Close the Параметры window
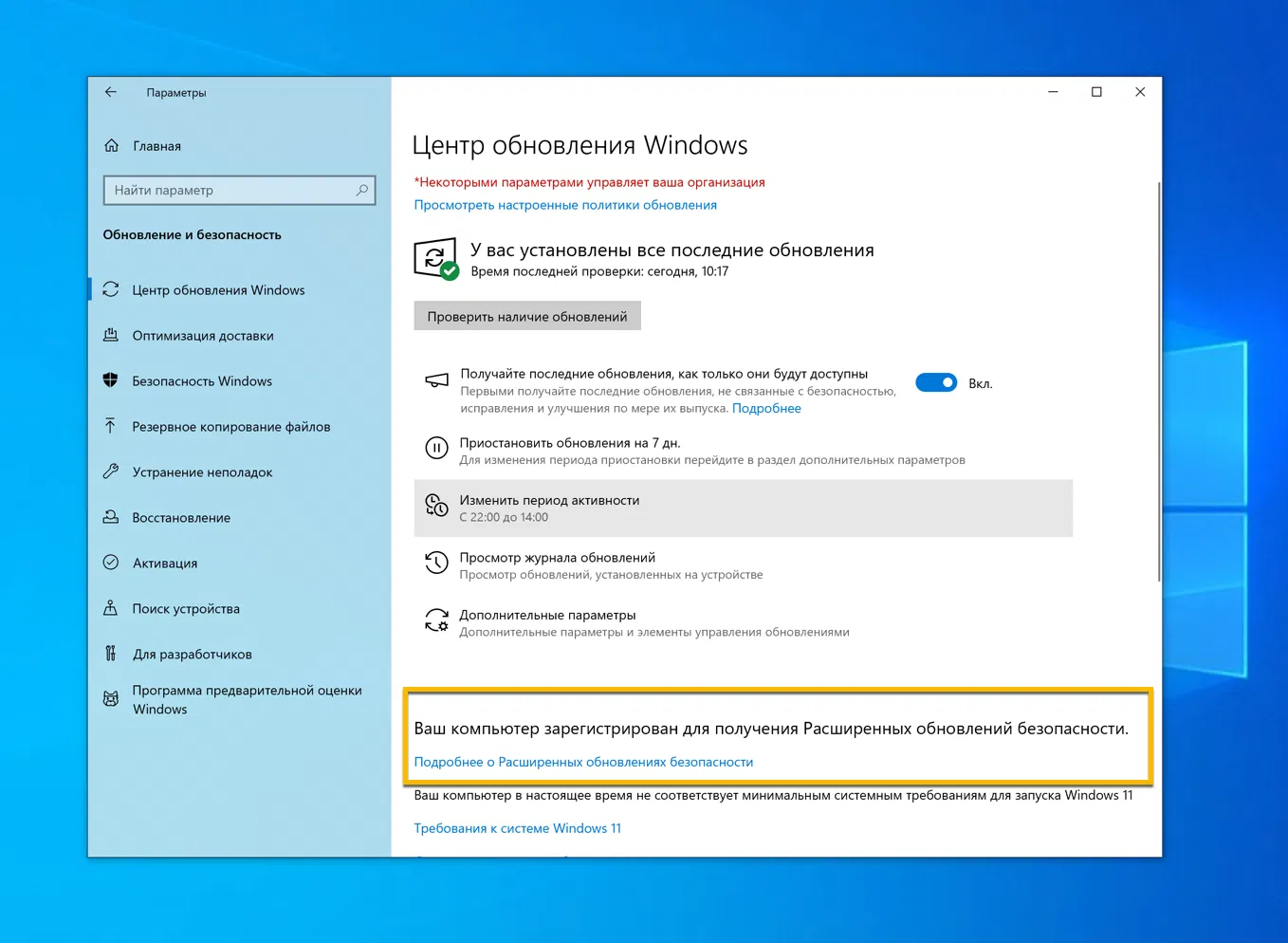 pyautogui.click(x=1140, y=92)
